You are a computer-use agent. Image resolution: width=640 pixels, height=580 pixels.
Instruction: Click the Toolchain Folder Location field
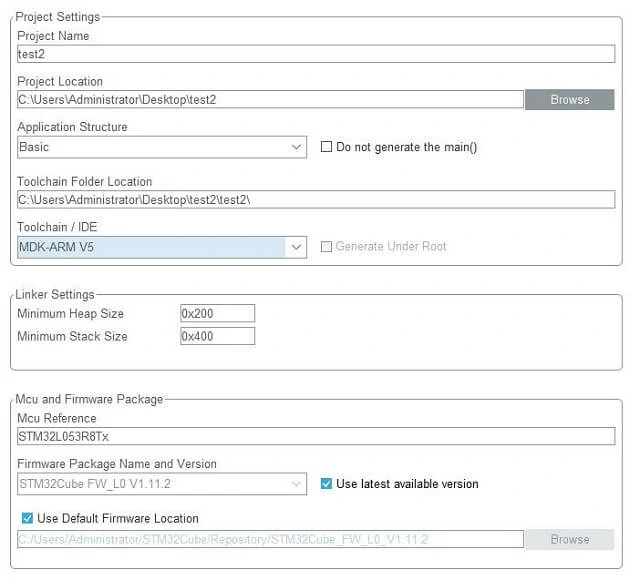[316, 200]
